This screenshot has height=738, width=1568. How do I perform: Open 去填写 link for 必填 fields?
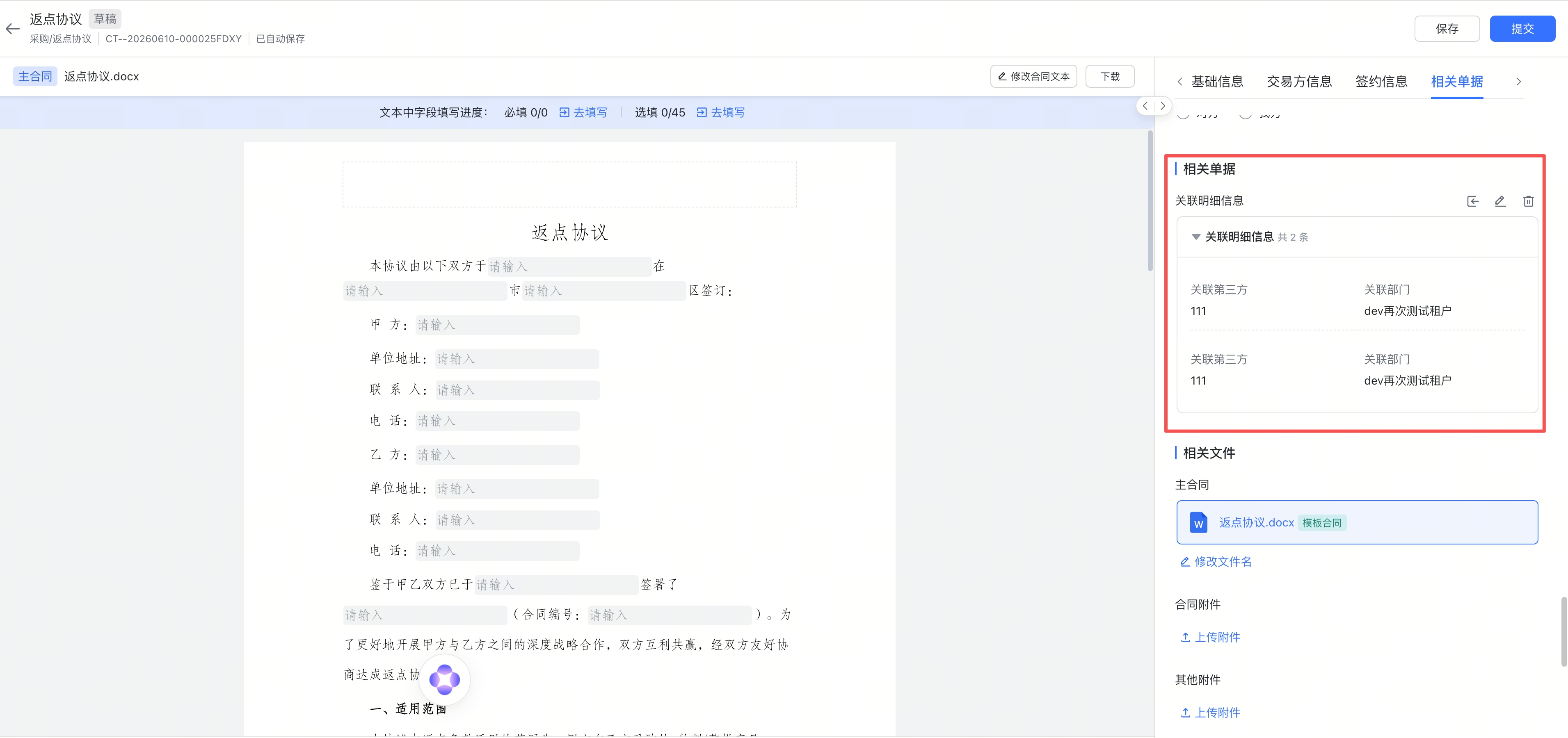point(583,113)
